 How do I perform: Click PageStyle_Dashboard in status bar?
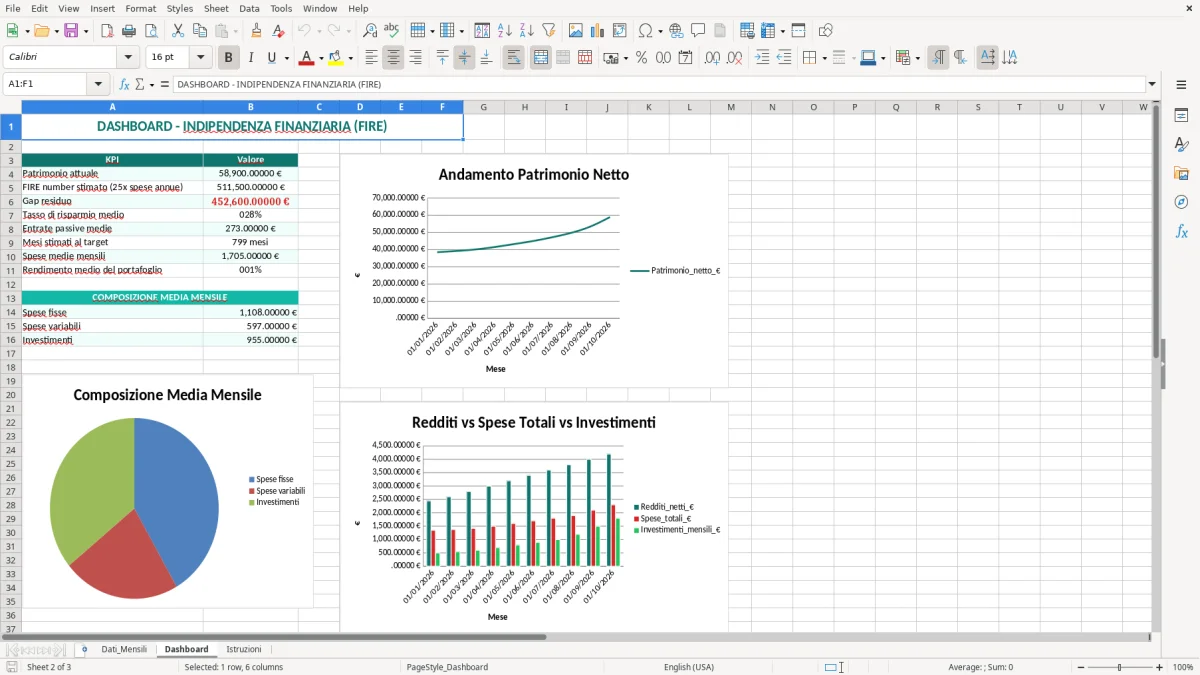(447, 667)
